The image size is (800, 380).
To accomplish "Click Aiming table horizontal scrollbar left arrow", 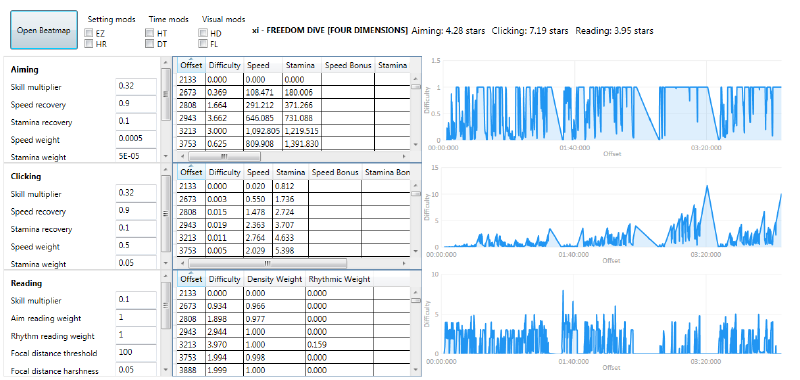I will (183, 156).
